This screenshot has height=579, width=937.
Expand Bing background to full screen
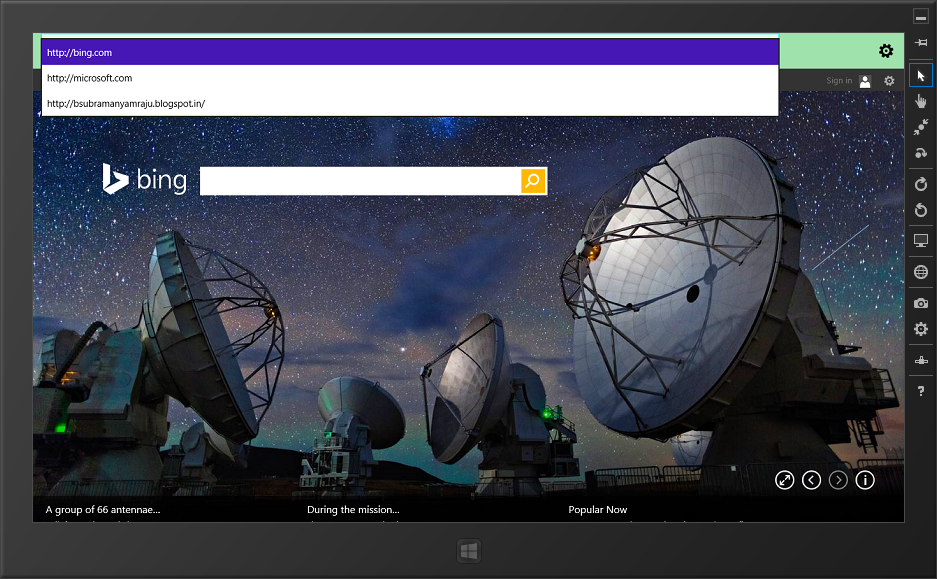(x=784, y=480)
